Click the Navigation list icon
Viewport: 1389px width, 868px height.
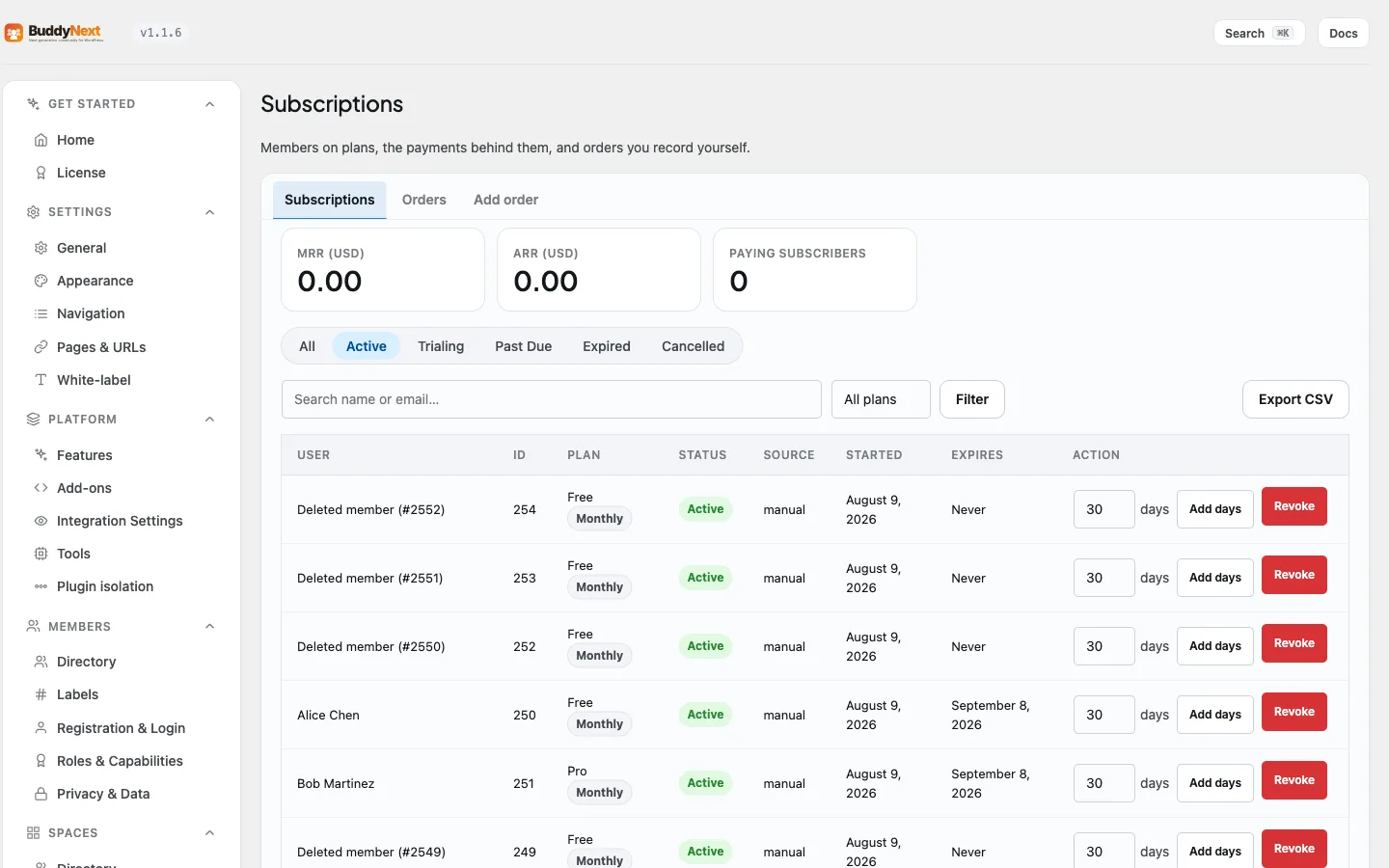(41, 313)
